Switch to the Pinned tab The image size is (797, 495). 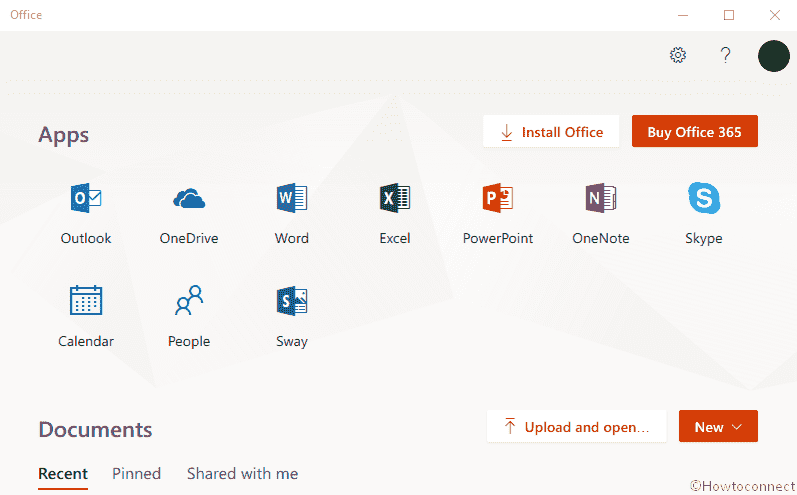136,474
